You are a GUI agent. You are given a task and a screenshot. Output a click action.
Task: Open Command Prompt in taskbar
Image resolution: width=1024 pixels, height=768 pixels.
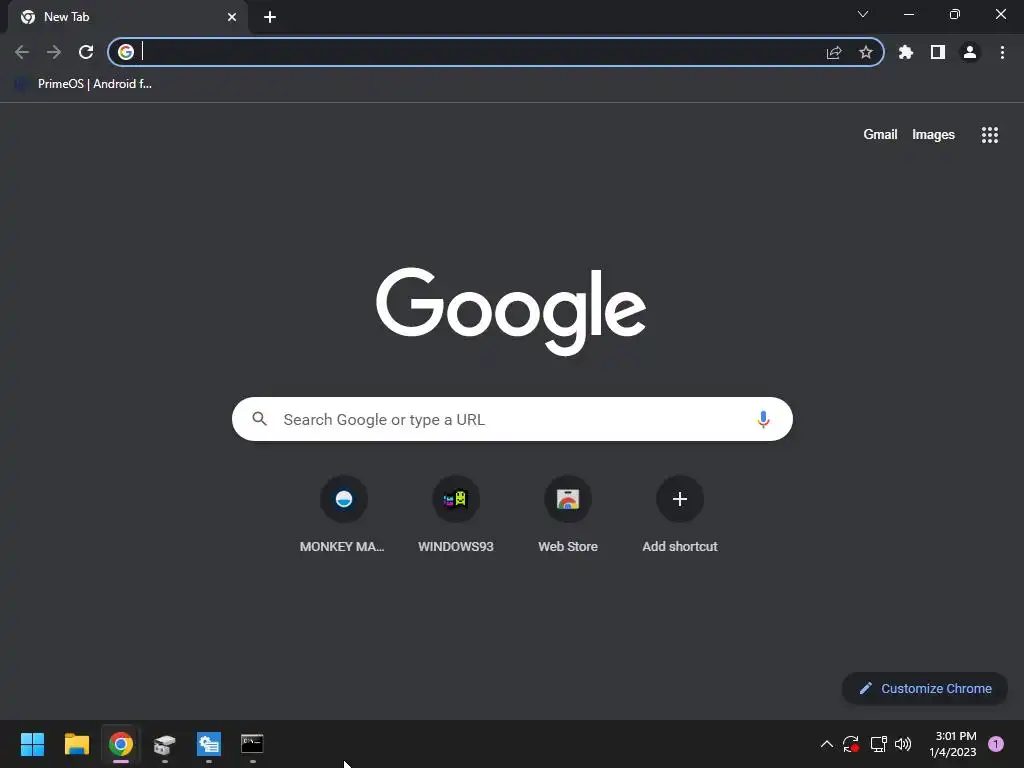point(252,744)
